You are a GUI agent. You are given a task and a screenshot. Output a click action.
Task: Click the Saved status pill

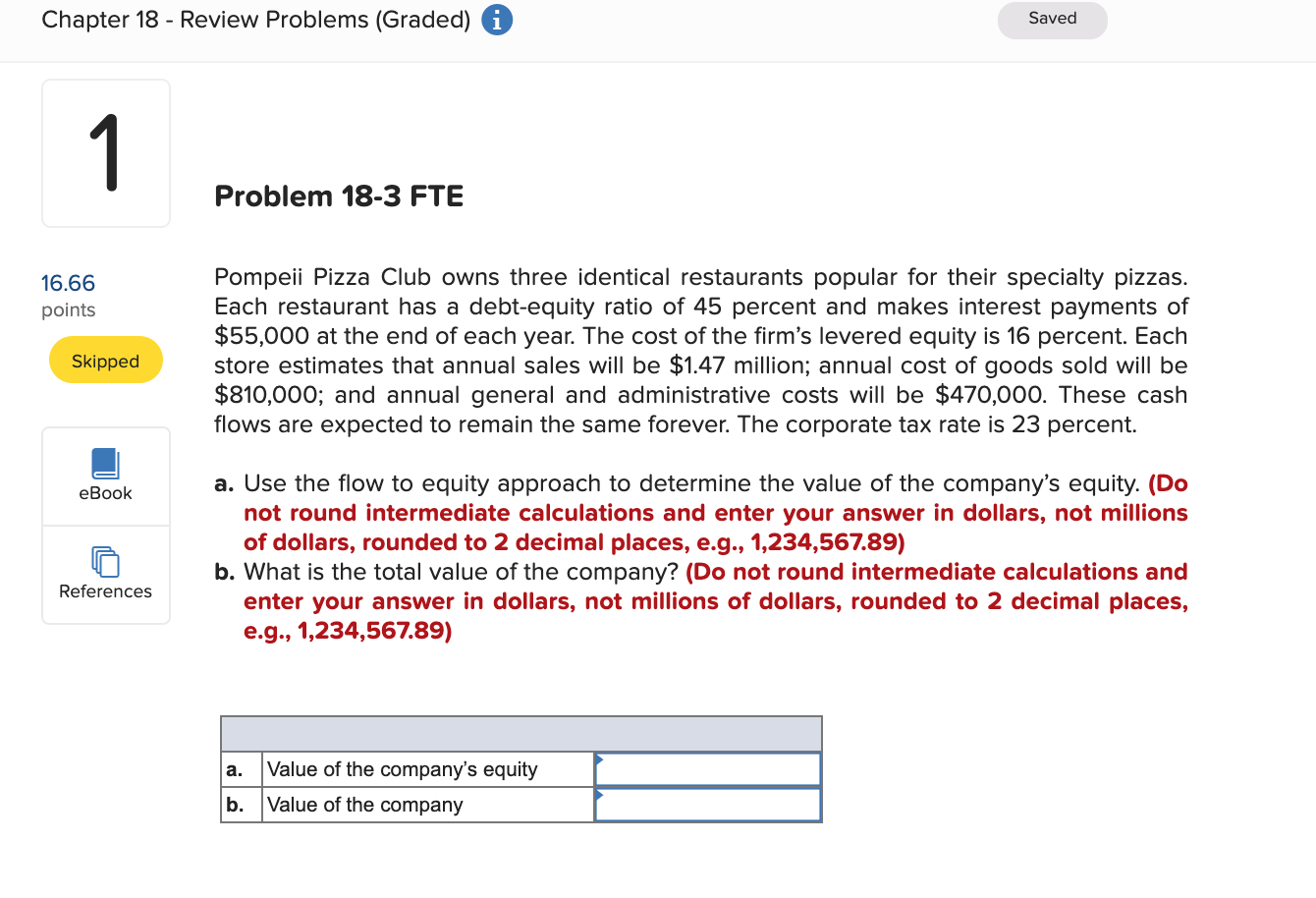(x=1052, y=19)
